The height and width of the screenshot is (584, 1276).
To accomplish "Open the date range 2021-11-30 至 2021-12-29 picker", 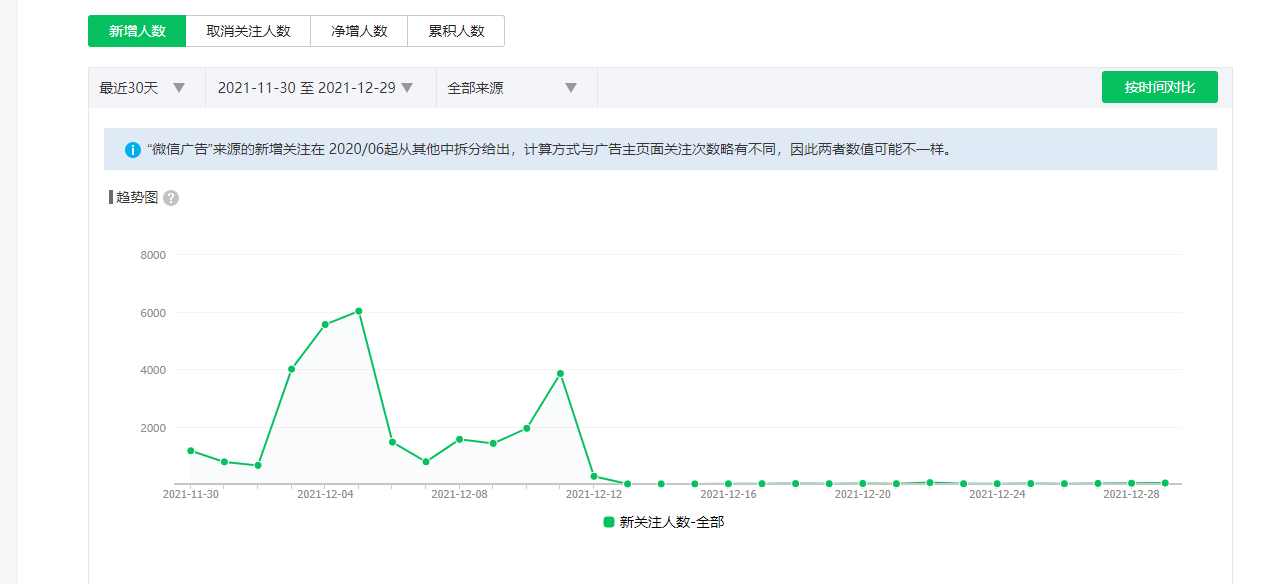I will pyautogui.click(x=316, y=88).
